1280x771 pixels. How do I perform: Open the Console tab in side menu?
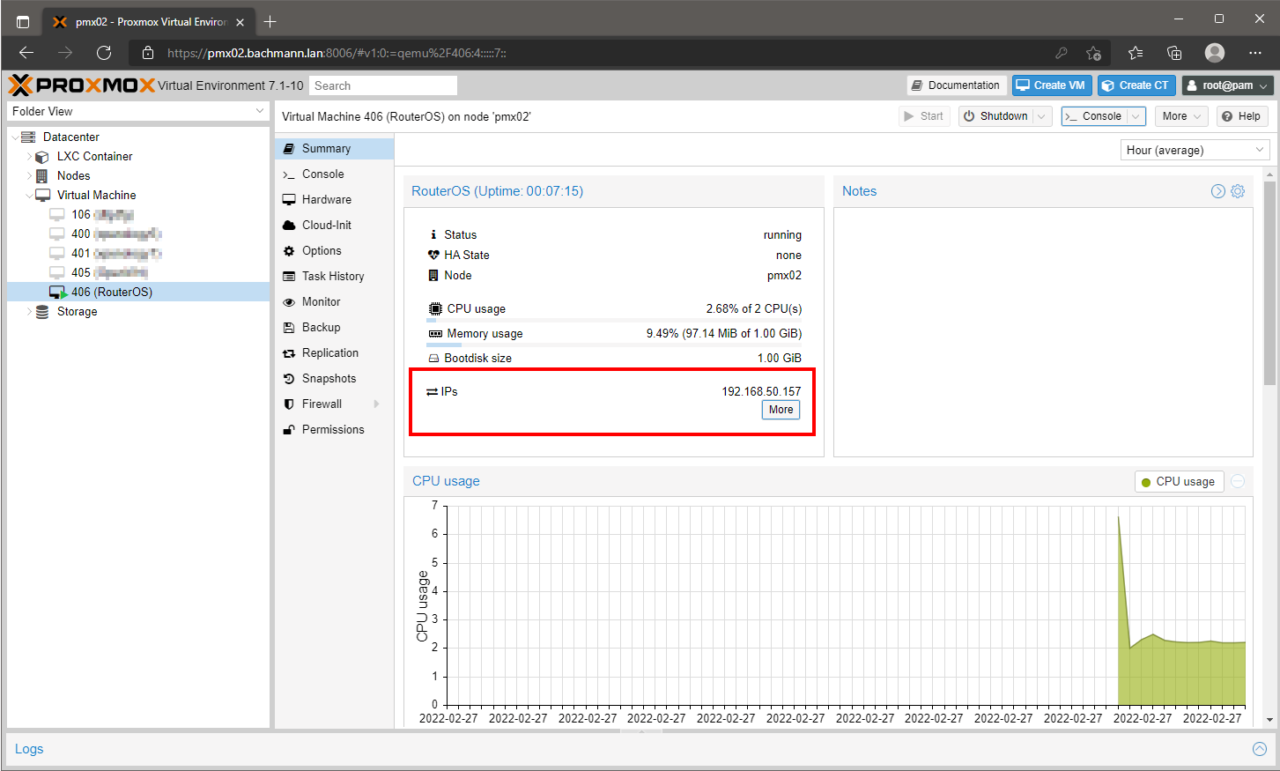(334, 174)
